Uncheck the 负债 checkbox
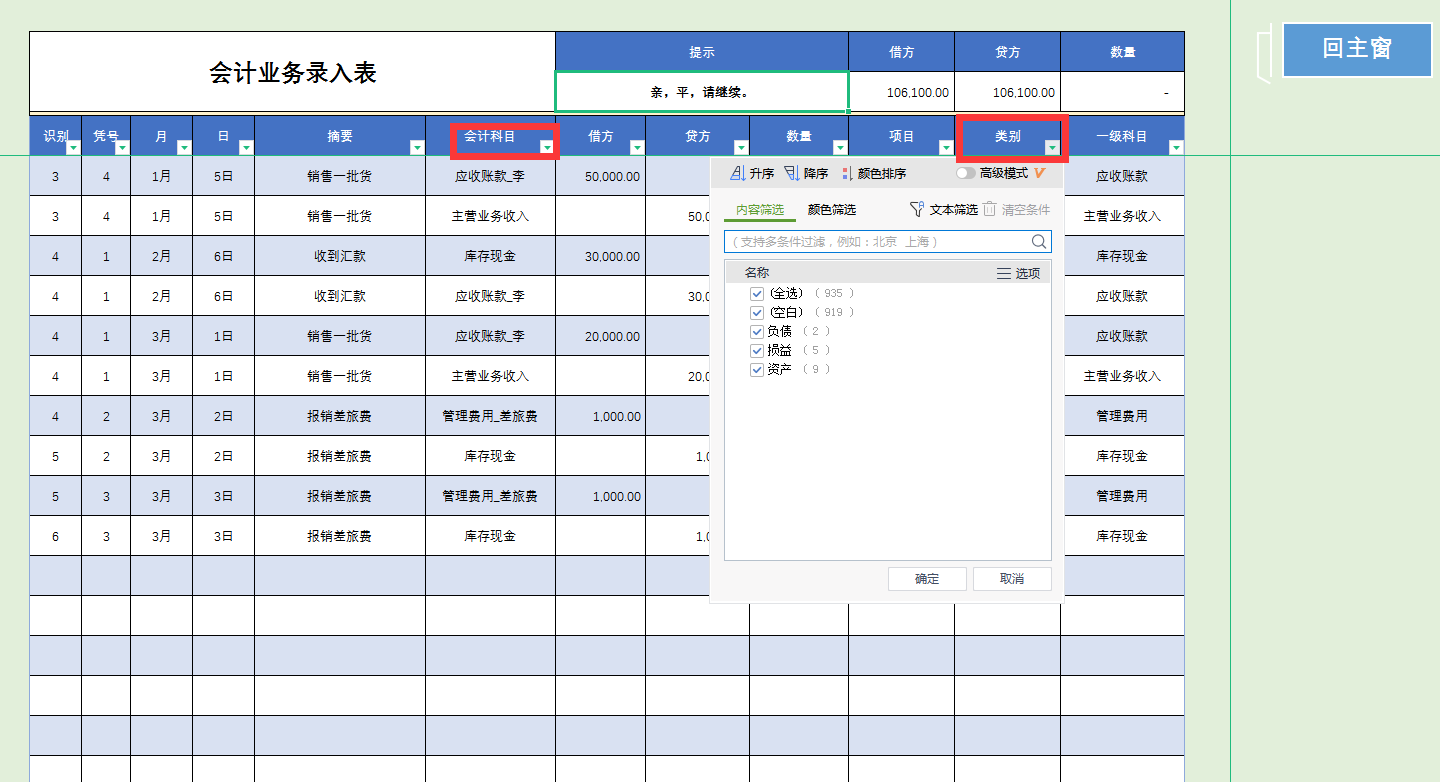Screen dimensions: 1440x782 pos(757,331)
